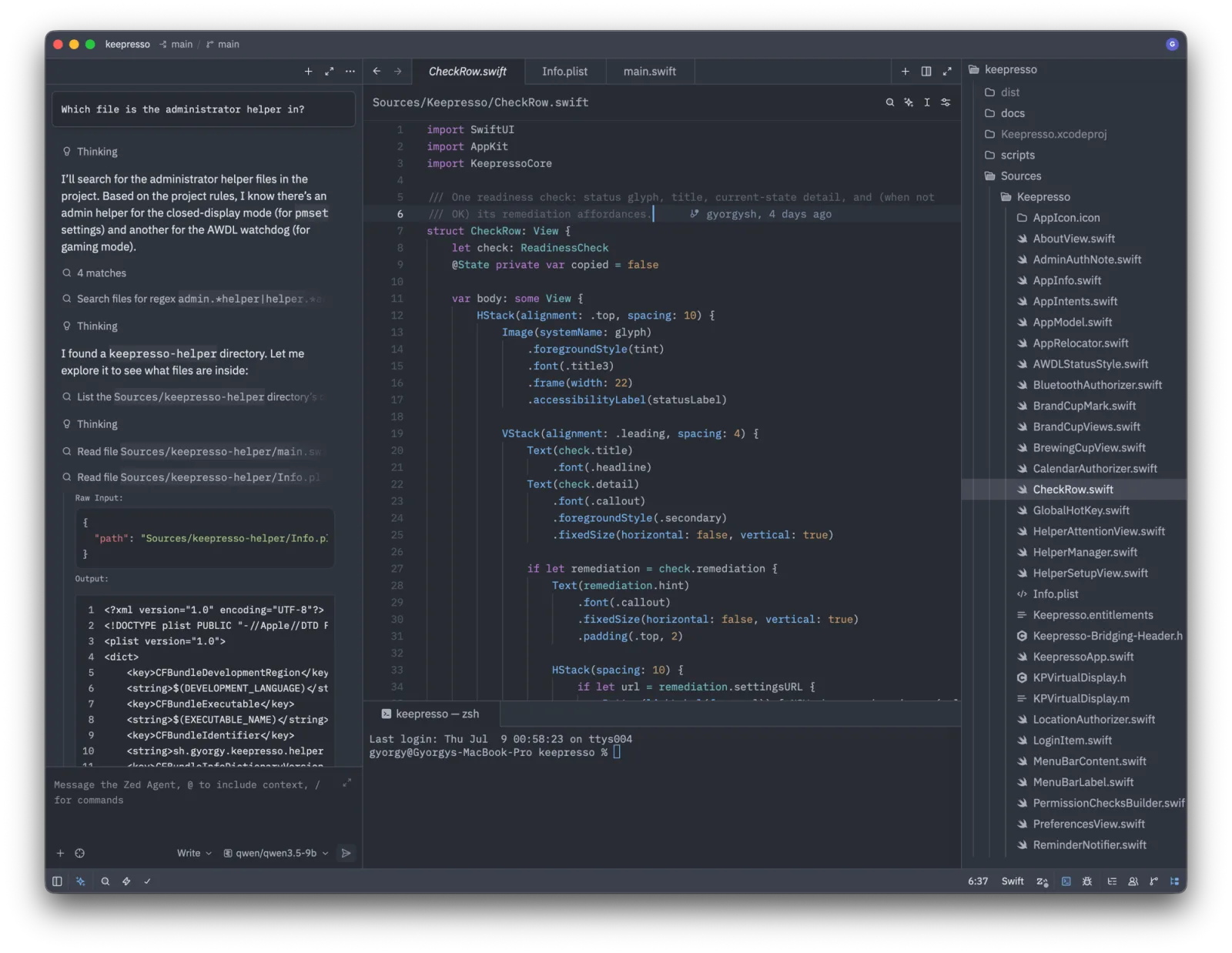The height and width of the screenshot is (953, 1232).
Task: Send message to the Zed Agent
Action: tap(346, 853)
